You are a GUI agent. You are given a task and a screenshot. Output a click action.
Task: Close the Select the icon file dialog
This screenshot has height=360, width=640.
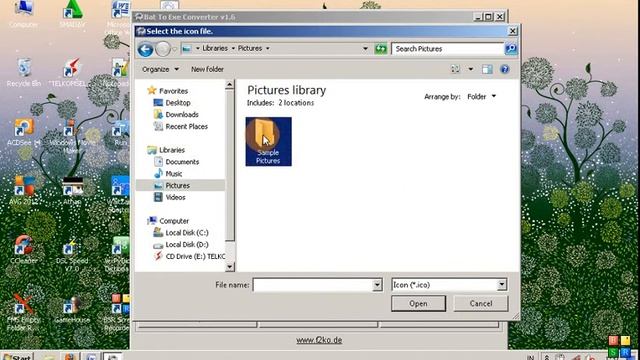point(513,31)
